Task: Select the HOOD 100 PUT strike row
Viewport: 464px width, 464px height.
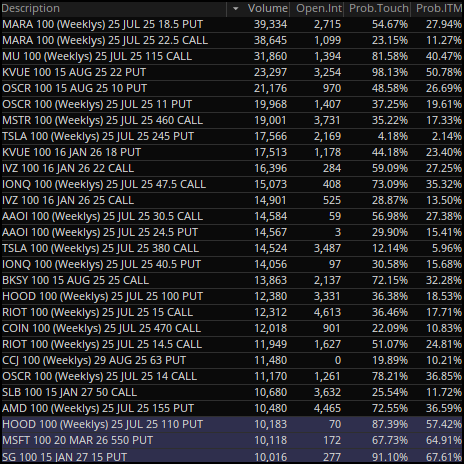Action: [x=232, y=296]
